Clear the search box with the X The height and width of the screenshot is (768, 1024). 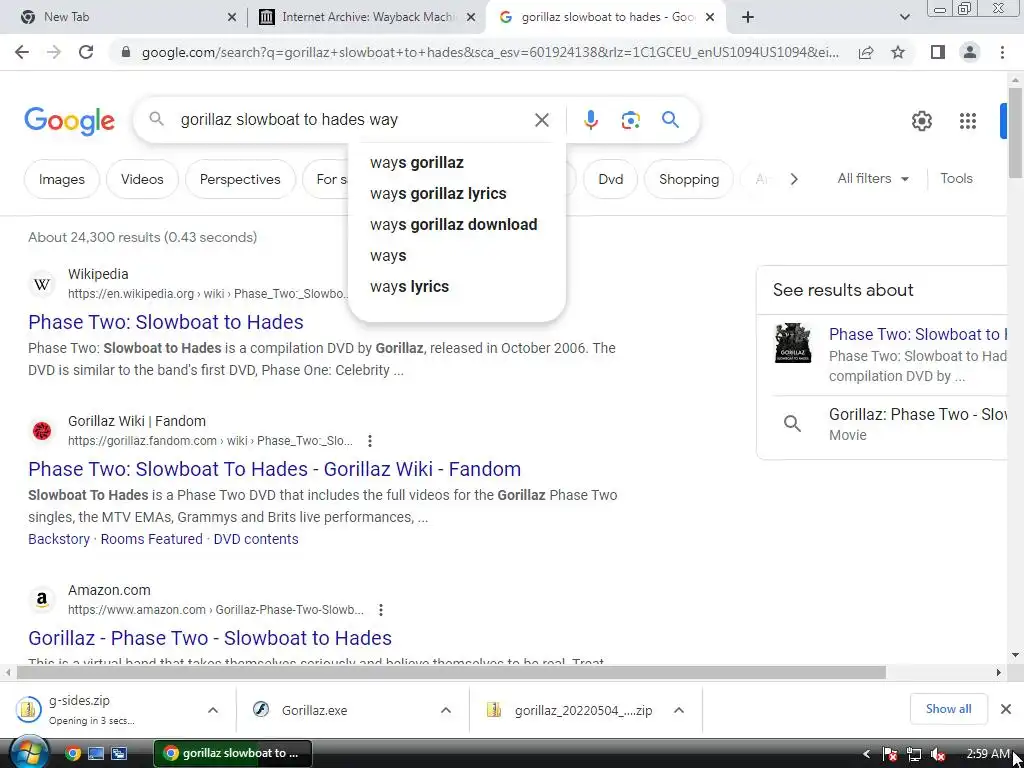[541, 120]
